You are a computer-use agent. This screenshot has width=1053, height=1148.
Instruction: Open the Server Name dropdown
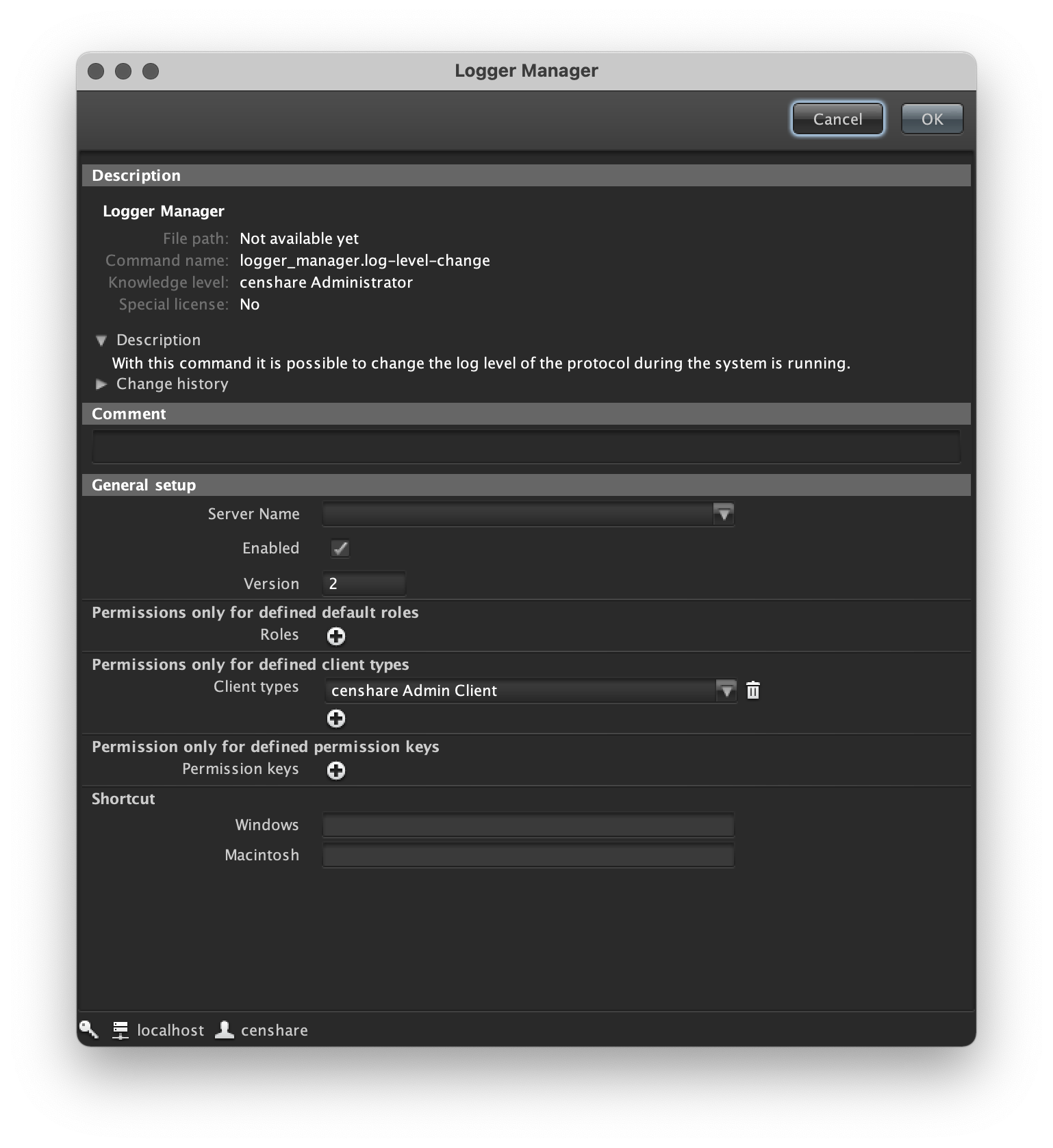[x=723, y=514]
